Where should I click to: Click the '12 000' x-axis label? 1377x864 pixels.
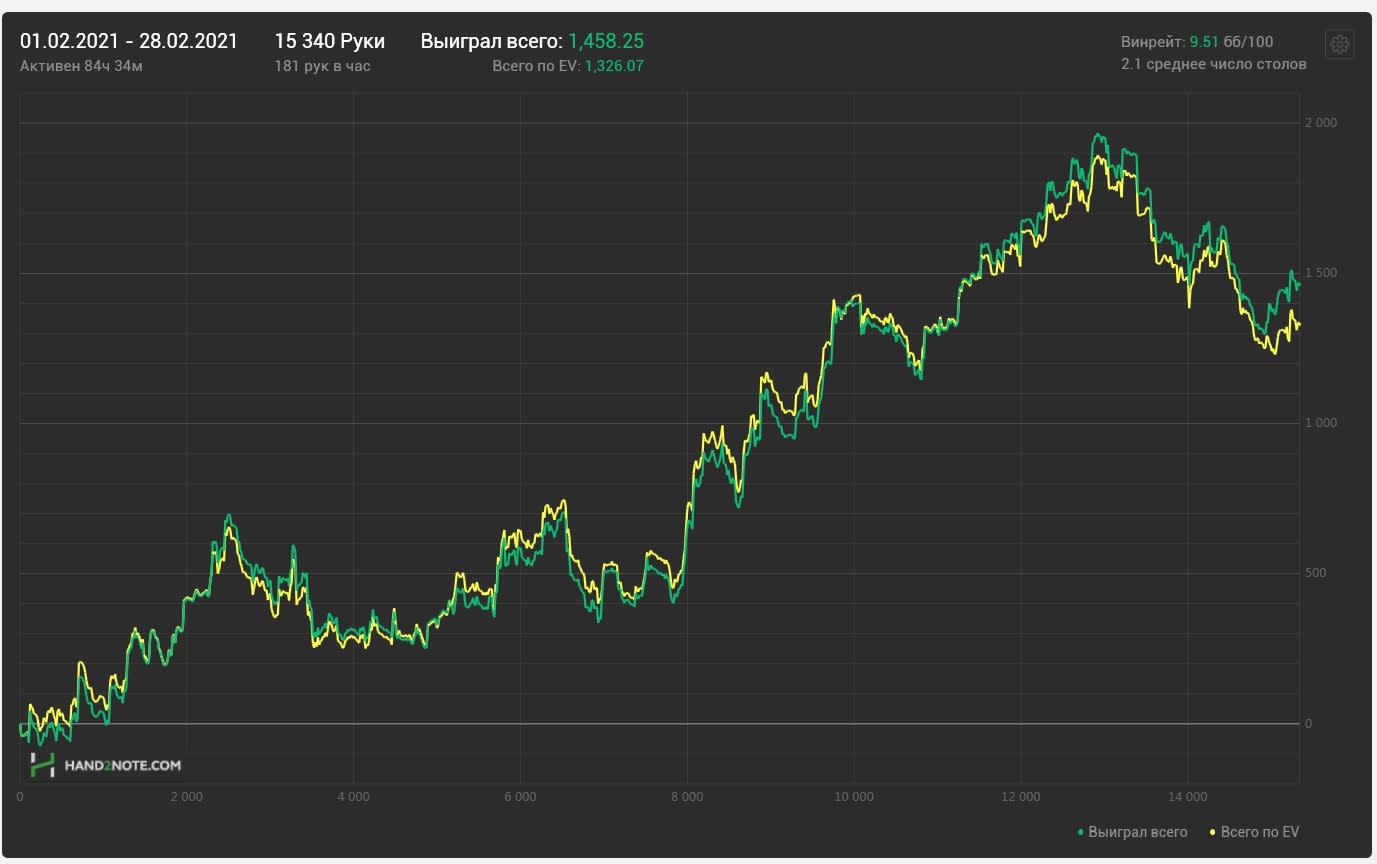(x=1020, y=797)
